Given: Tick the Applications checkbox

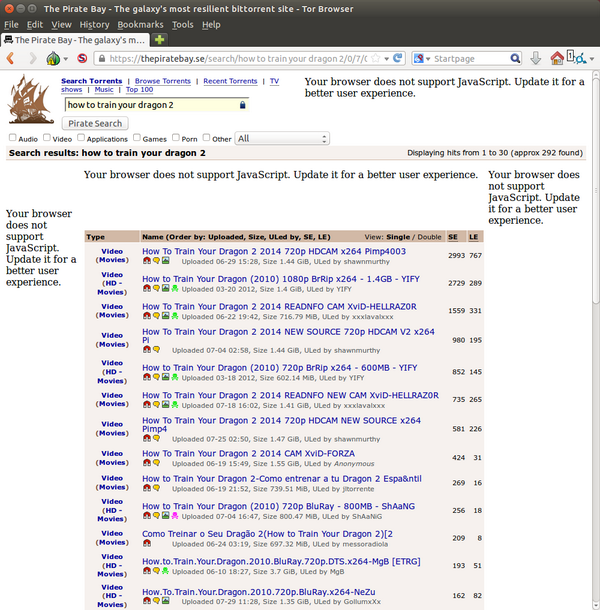Looking at the screenshot, I should (x=81, y=137).
